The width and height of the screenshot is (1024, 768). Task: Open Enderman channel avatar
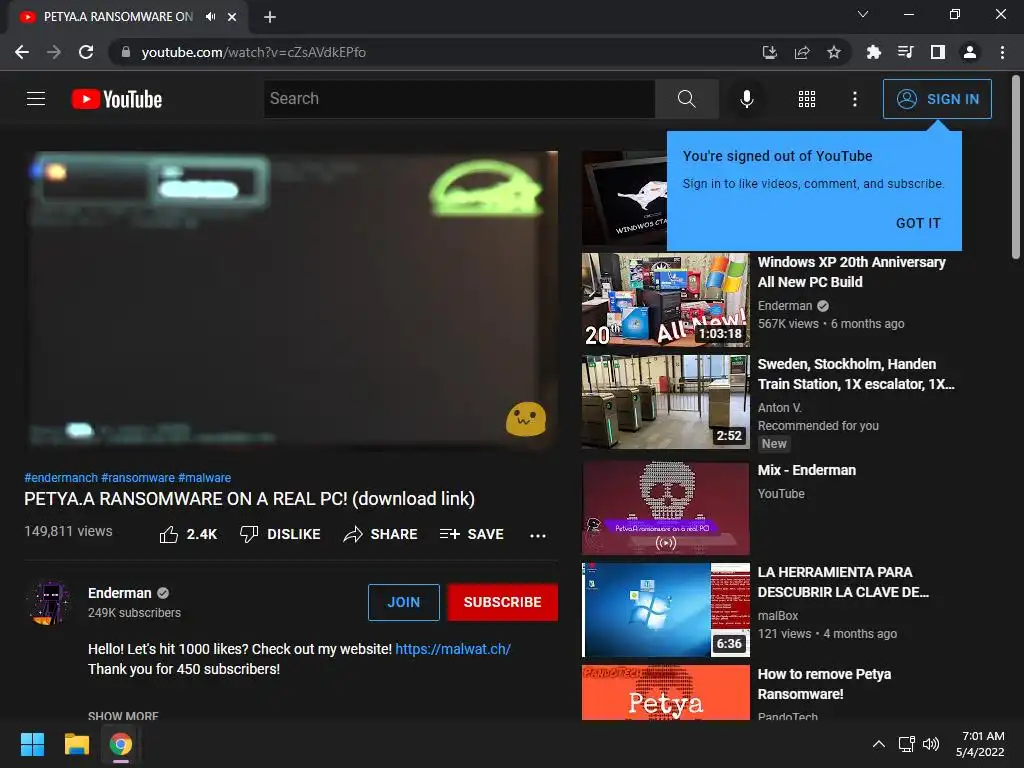[49, 603]
